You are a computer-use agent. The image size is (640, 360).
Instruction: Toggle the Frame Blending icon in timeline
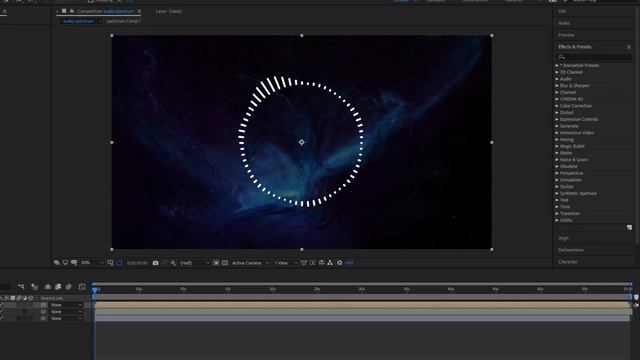(x=58, y=287)
